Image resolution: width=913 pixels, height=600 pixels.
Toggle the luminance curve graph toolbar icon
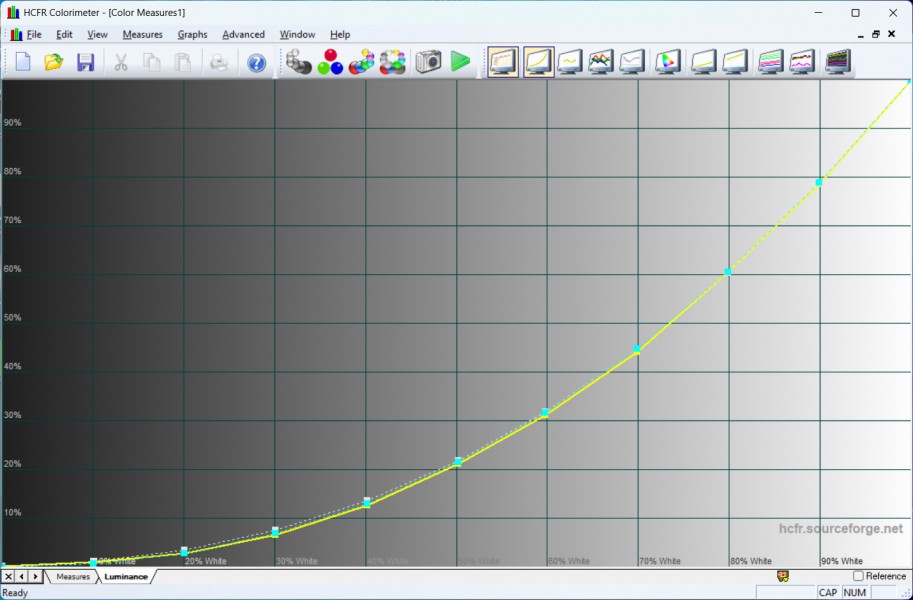click(x=538, y=62)
